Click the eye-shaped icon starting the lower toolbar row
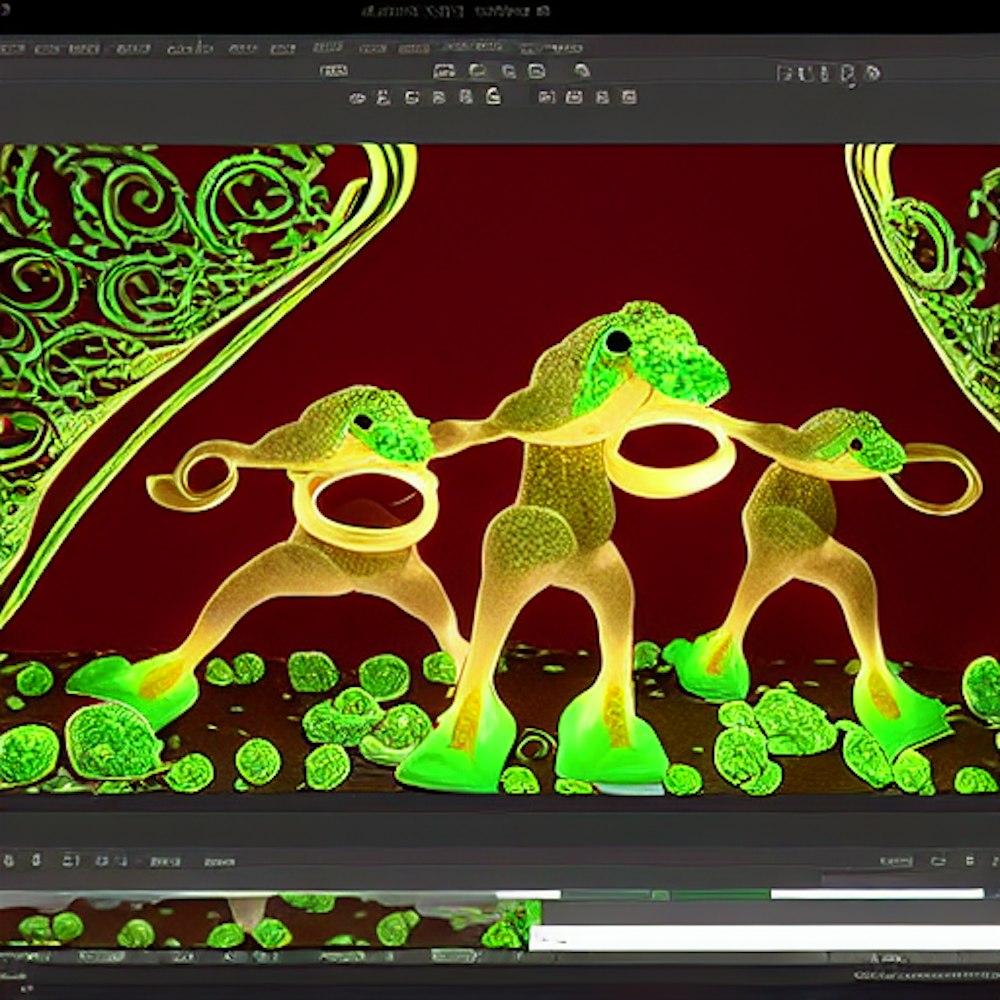This screenshot has height=1000, width=1000. point(357,97)
